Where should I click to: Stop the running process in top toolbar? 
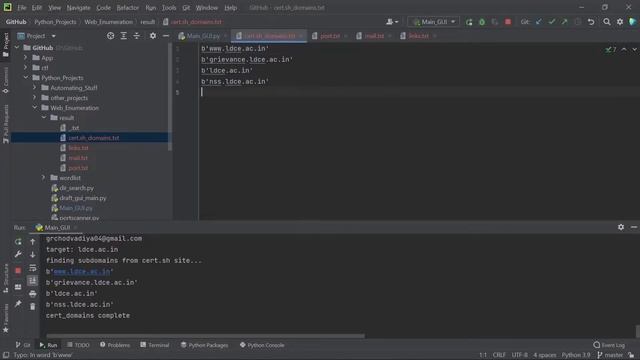coord(508,22)
